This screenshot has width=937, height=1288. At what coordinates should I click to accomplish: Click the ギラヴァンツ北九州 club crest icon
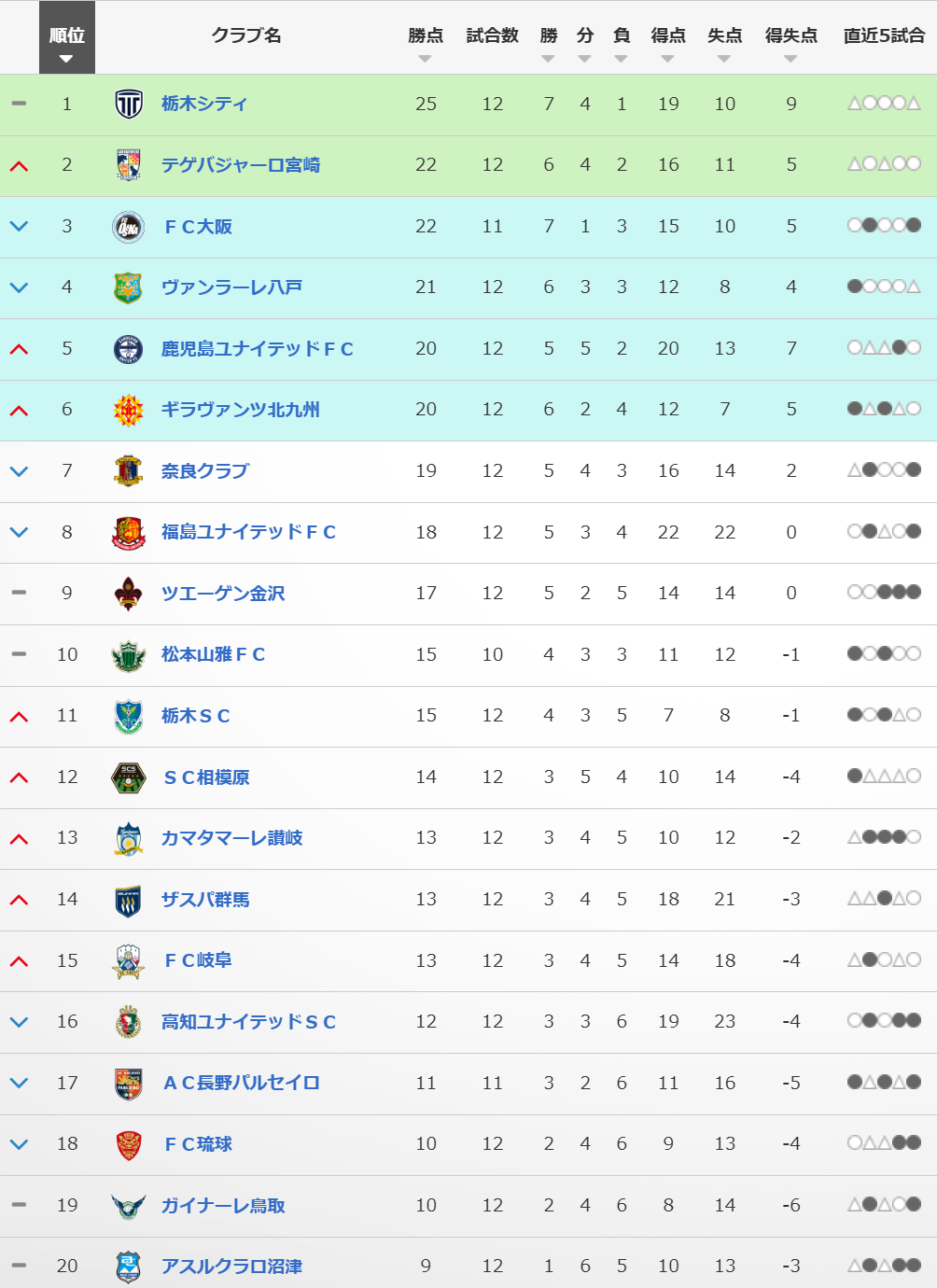pyautogui.click(x=128, y=410)
